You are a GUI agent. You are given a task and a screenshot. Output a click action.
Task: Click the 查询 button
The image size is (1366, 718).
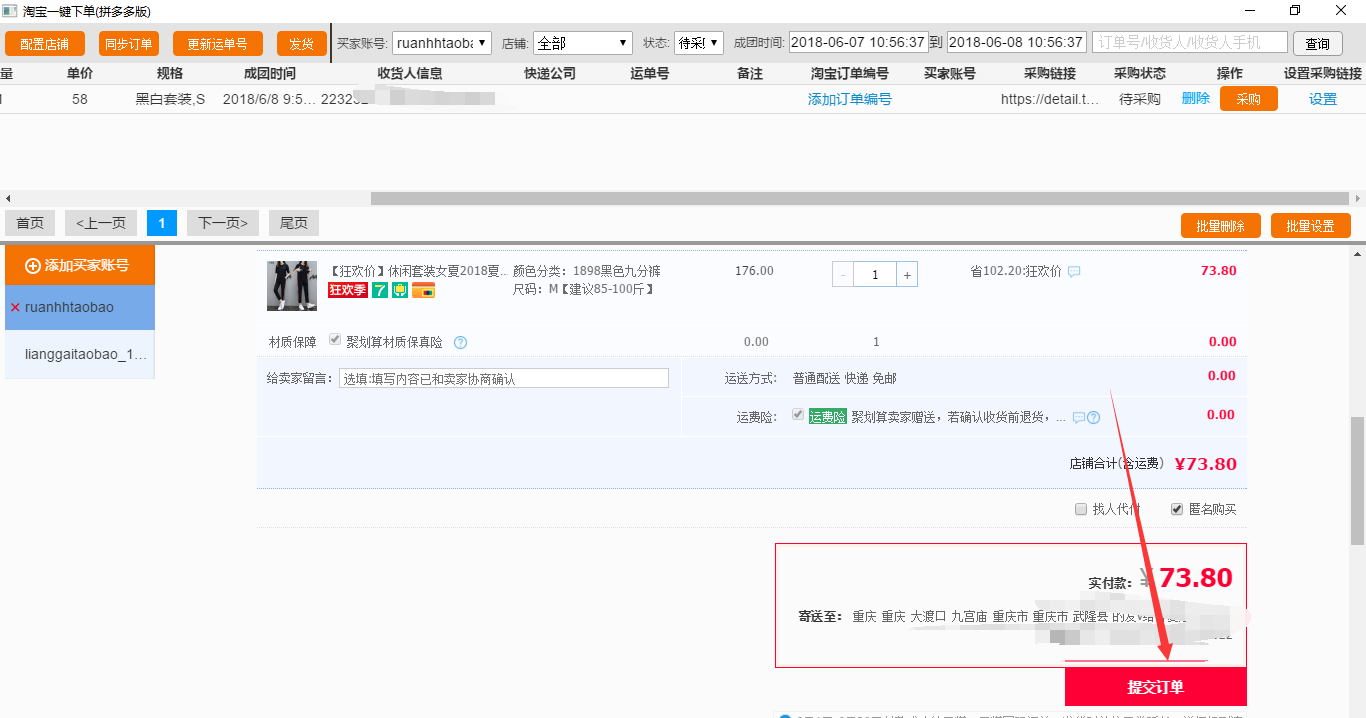(x=1318, y=44)
